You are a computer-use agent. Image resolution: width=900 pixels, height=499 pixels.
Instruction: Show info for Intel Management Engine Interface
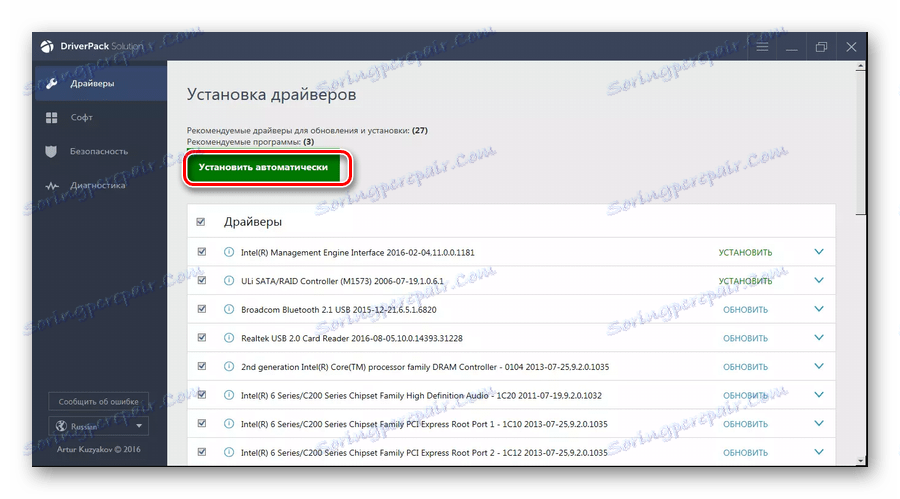(x=229, y=252)
